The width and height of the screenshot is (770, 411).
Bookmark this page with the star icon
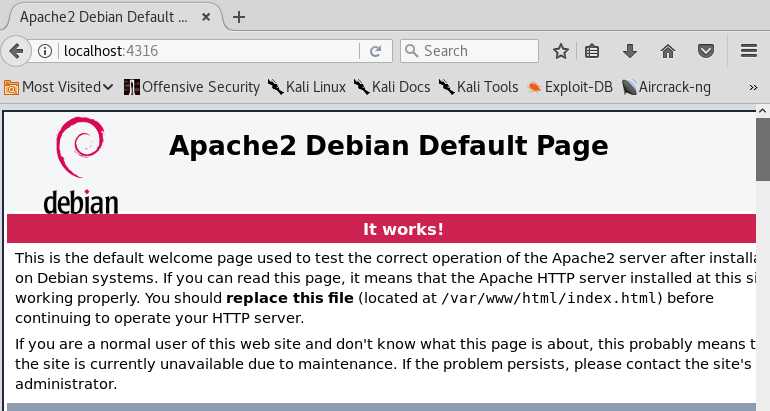tap(561, 51)
